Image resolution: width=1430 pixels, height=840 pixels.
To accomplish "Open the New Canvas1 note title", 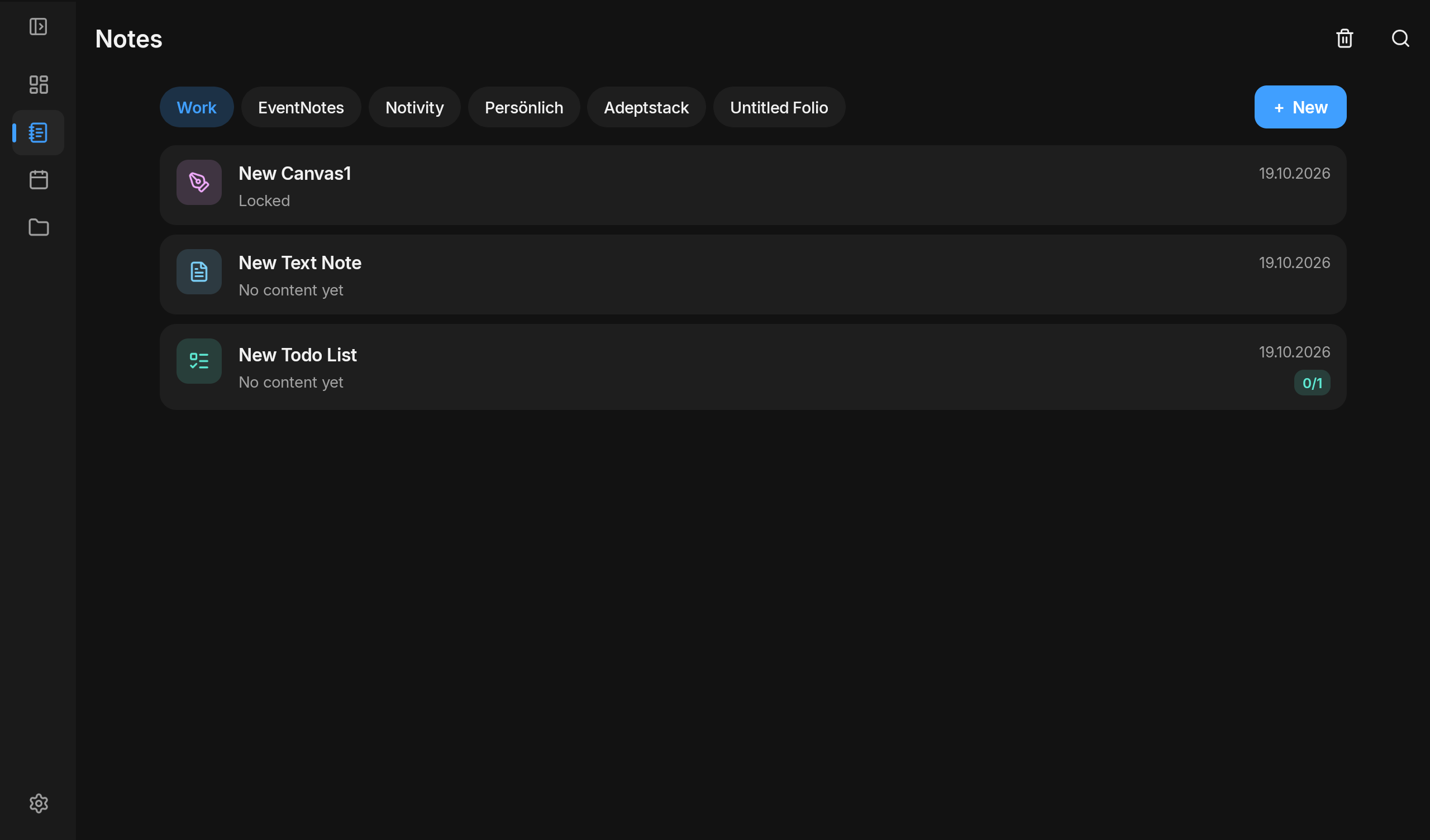I will click(x=294, y=174).
